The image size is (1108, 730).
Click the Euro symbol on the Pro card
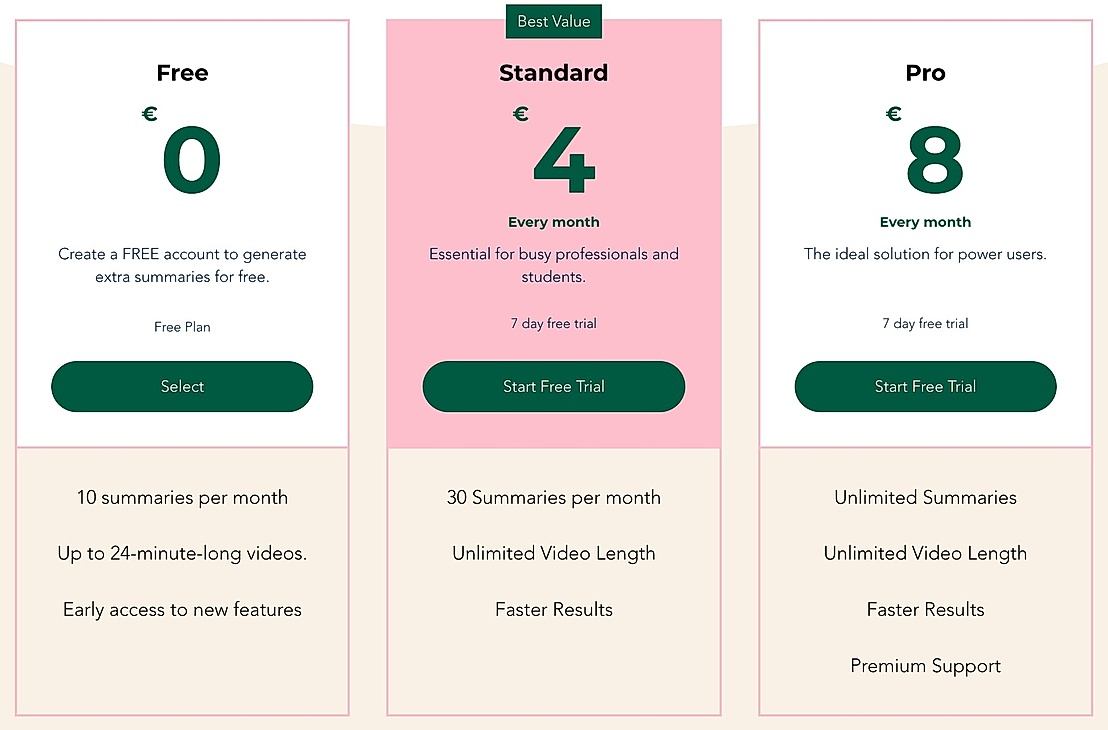[x=893, y=113]
